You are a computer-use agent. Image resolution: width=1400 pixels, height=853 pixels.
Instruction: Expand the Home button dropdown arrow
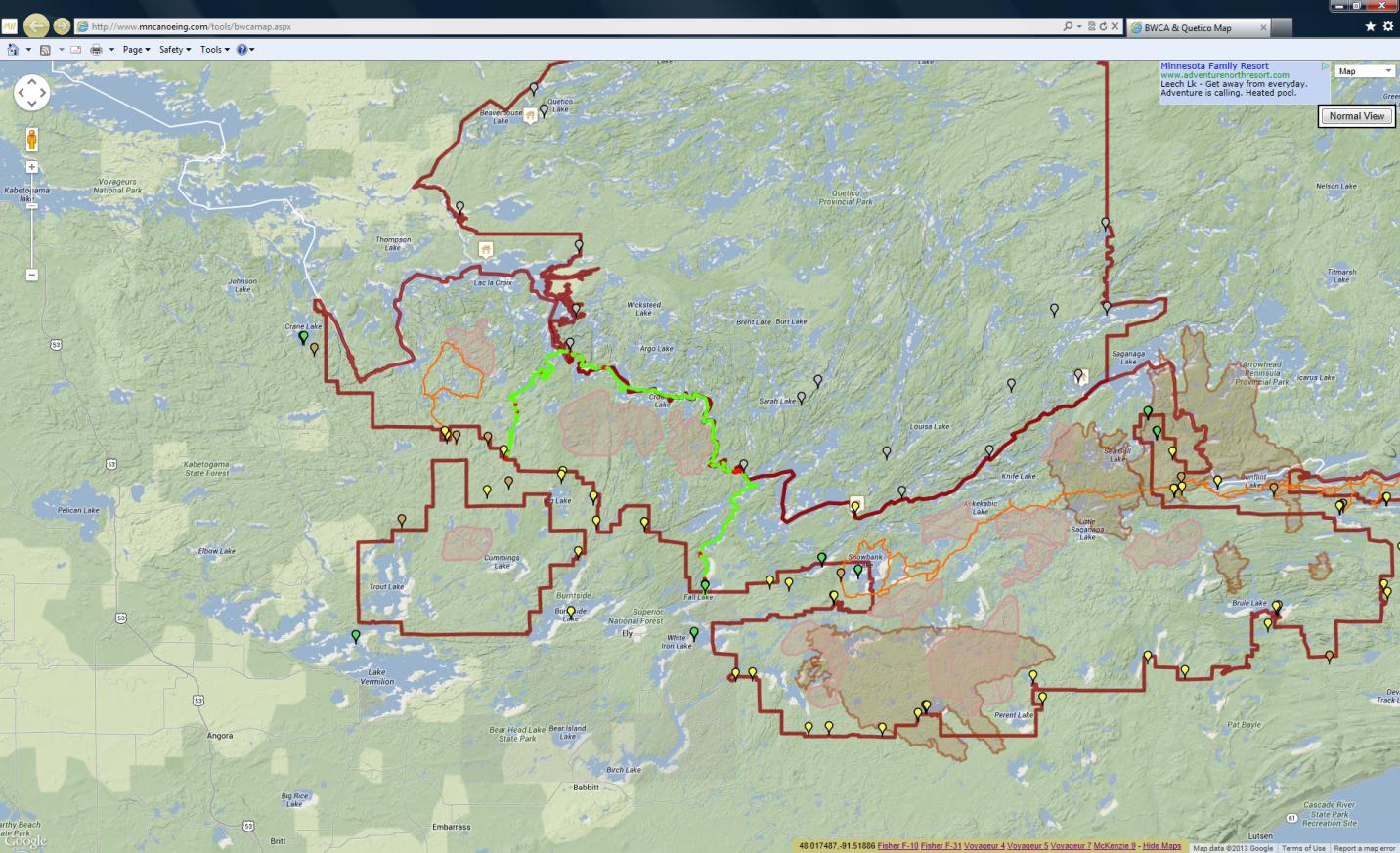[28, 49]
